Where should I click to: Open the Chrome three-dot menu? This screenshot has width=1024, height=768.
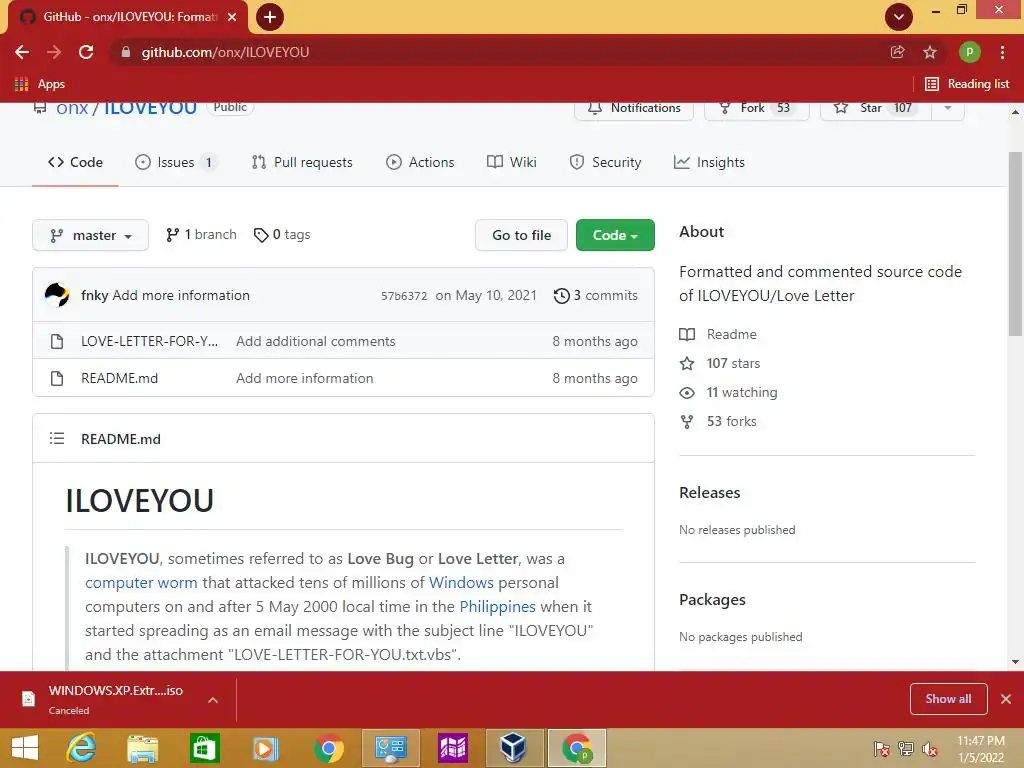pos(1002,52)
